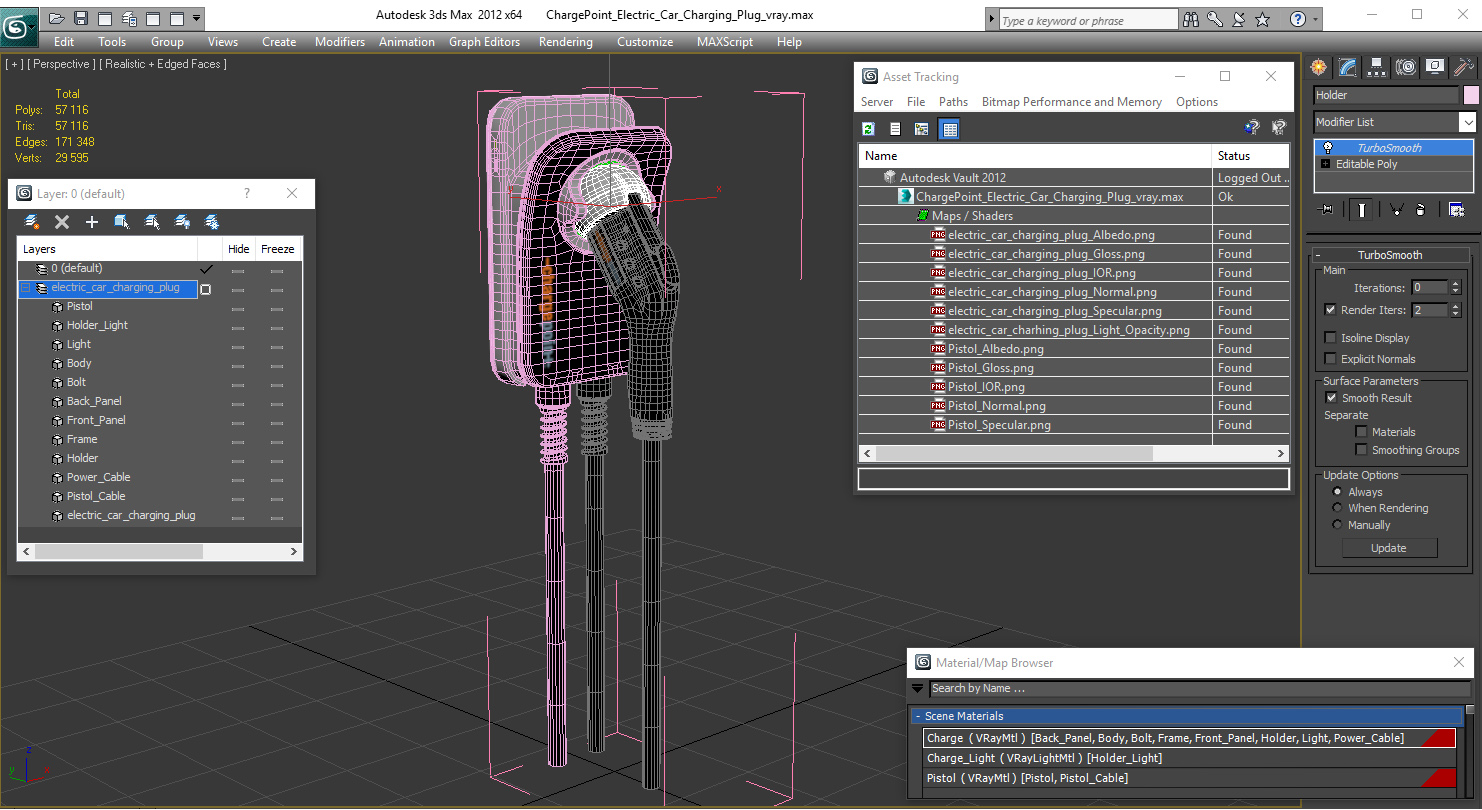Click the star Favorites icon
Image resolution: width=1482 pixels, height=810 pixels.
tap(1263, 19)
